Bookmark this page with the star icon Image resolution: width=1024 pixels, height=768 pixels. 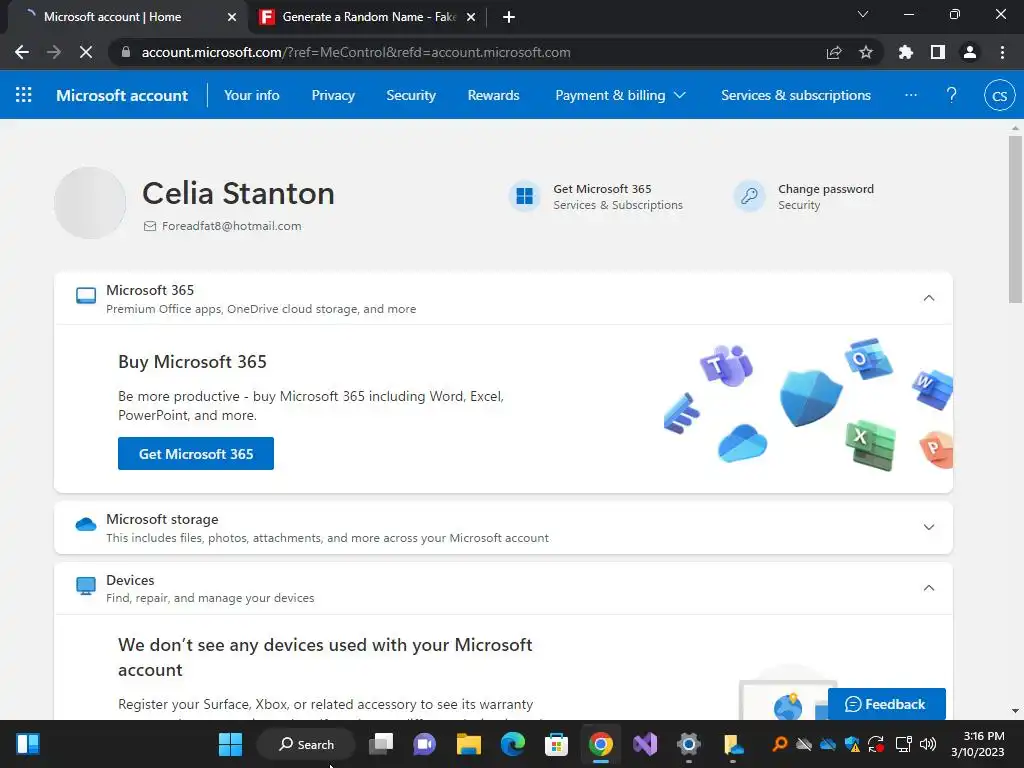tap(865, 52)
